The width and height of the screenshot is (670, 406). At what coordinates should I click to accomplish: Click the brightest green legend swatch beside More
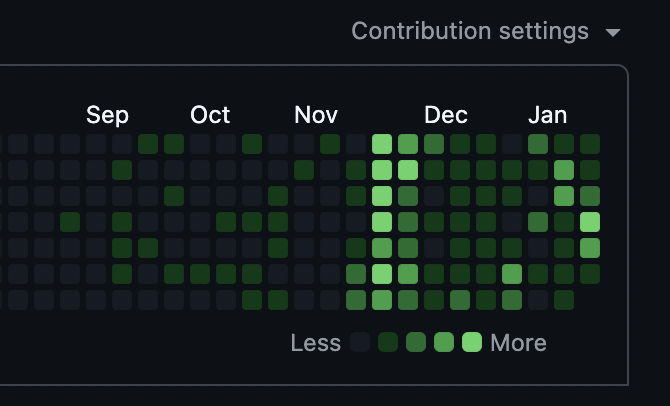pos(472,342)
